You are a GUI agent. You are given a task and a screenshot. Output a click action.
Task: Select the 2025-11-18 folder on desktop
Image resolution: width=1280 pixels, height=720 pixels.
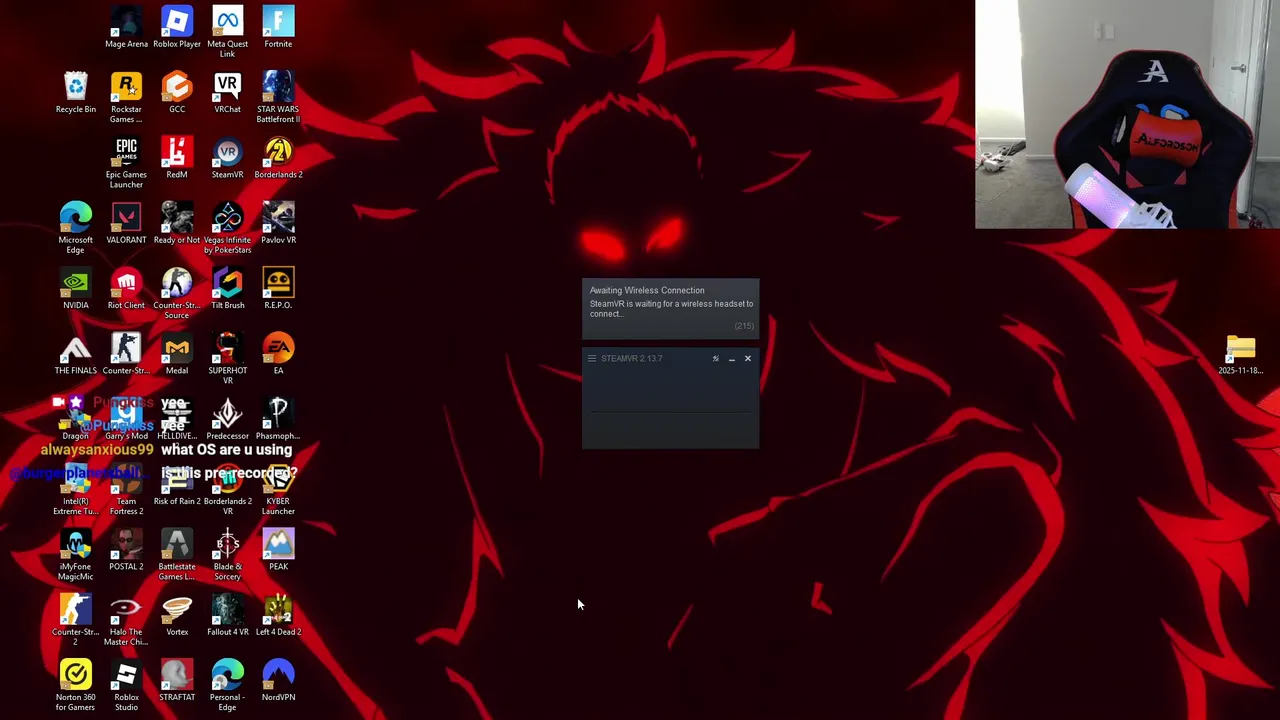pyautogui.click(x=1240, y=354)
